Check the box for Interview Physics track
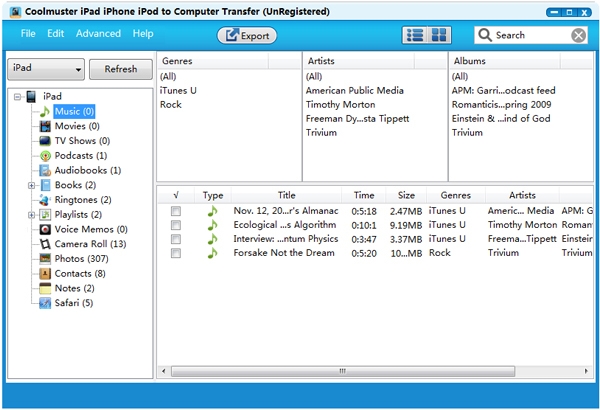The width and height of the screenshot is (600, 410). tap(176, 239)
